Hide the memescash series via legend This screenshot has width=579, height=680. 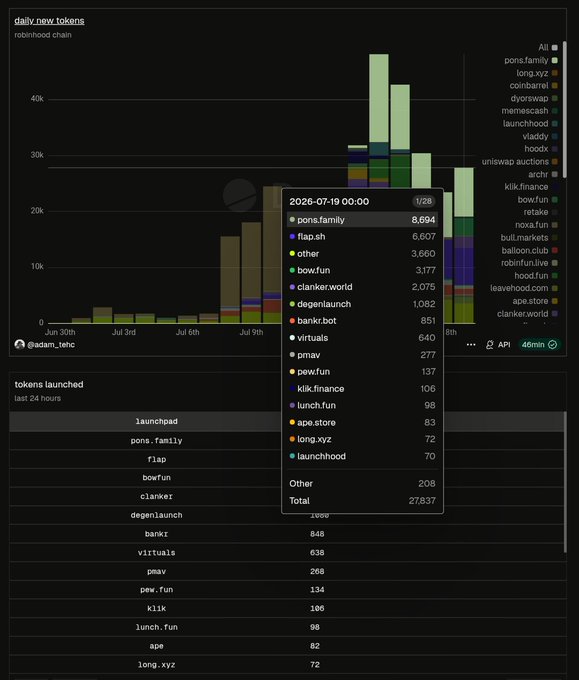tap(530, 111)
